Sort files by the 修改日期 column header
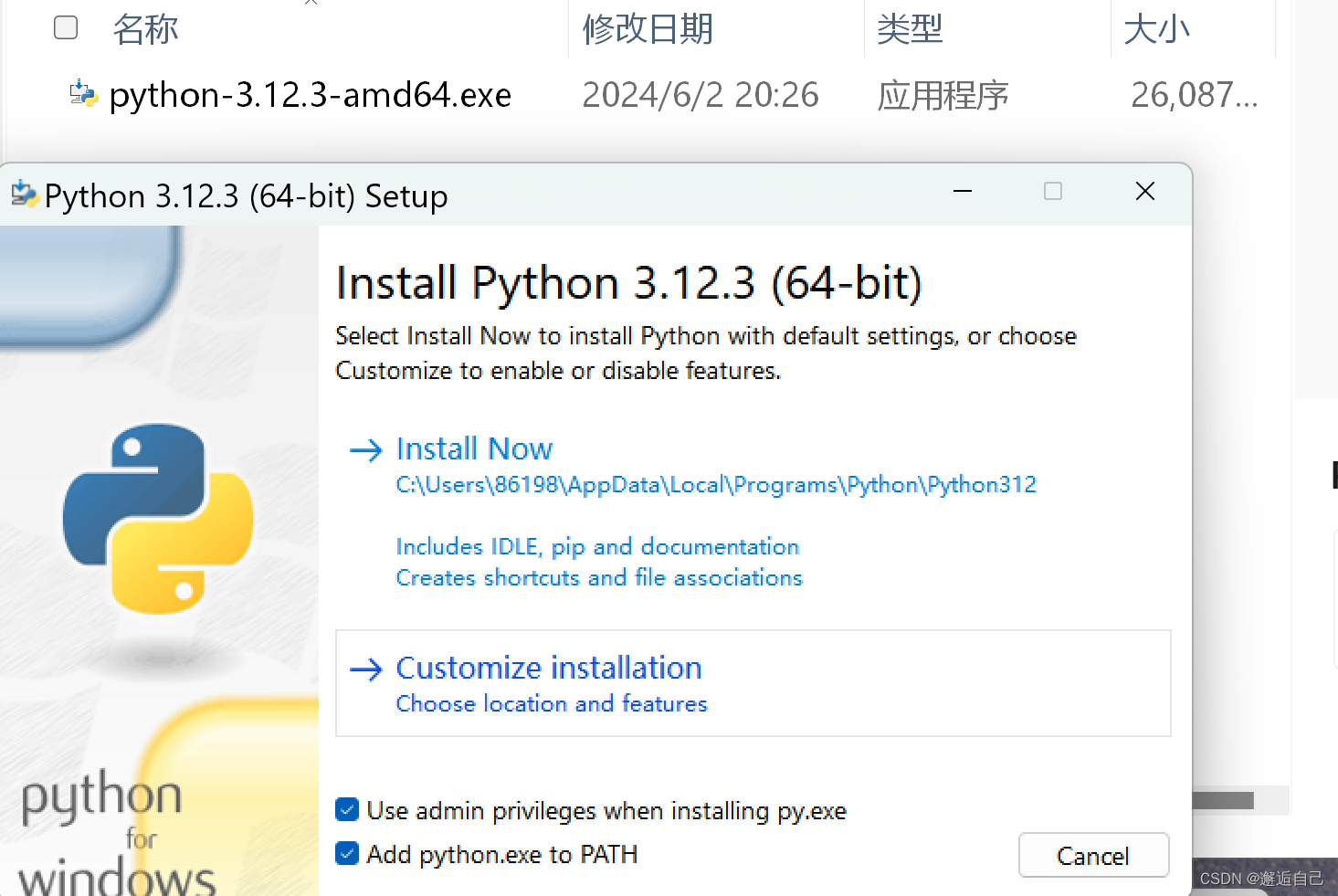The height and width of the screenshot is (896, 1338). pos(648,29)
